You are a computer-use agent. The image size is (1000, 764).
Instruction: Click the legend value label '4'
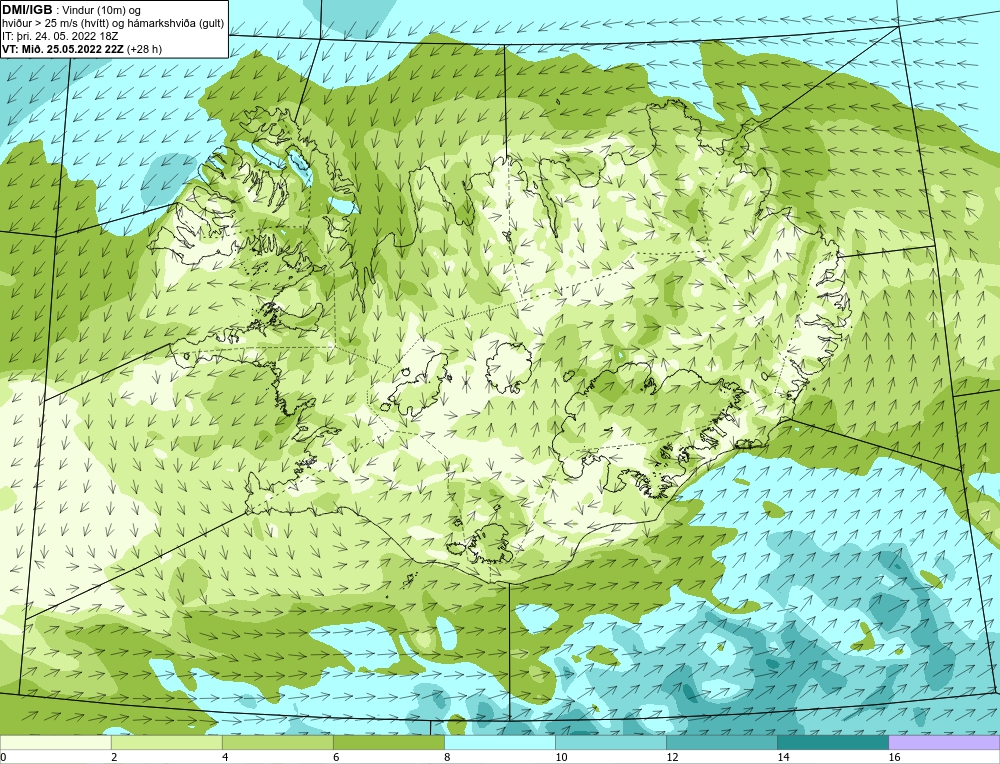coord(225,757)
